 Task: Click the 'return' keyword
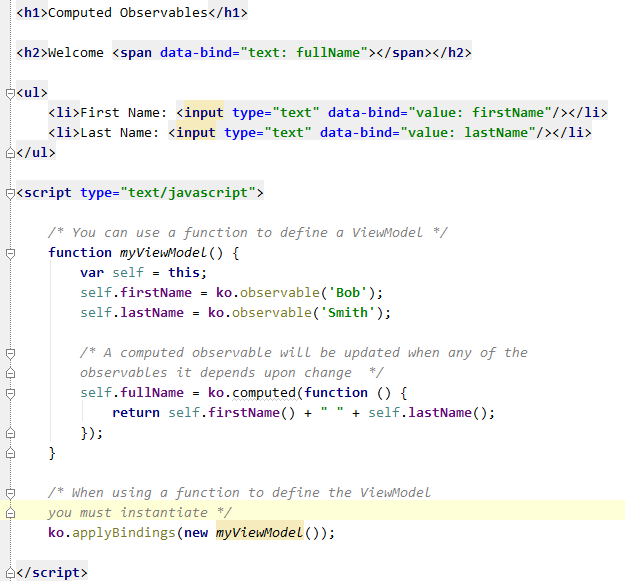click(x=136, y=413)
